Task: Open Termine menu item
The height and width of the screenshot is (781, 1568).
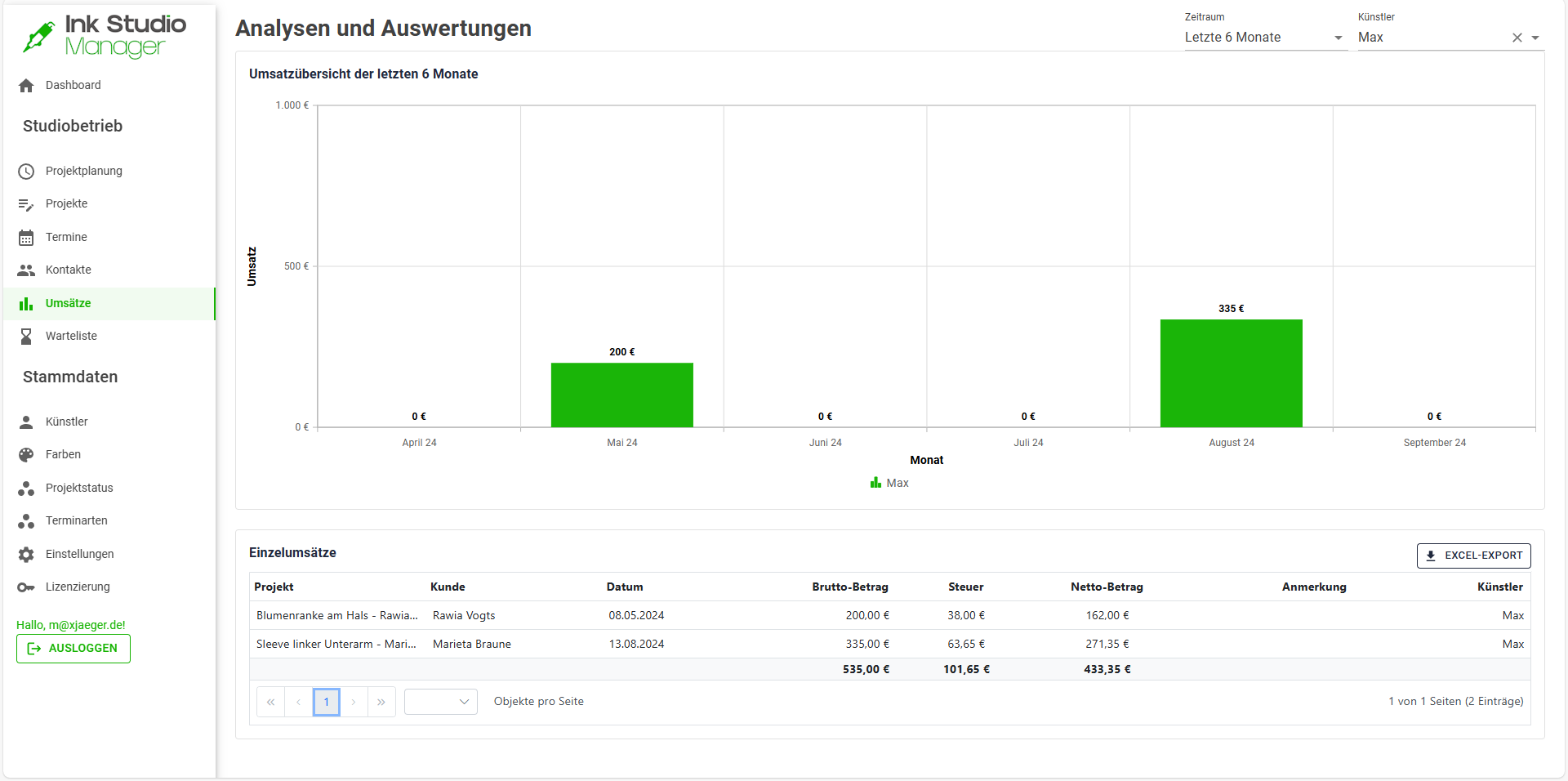Action: [x=109, y=238]
